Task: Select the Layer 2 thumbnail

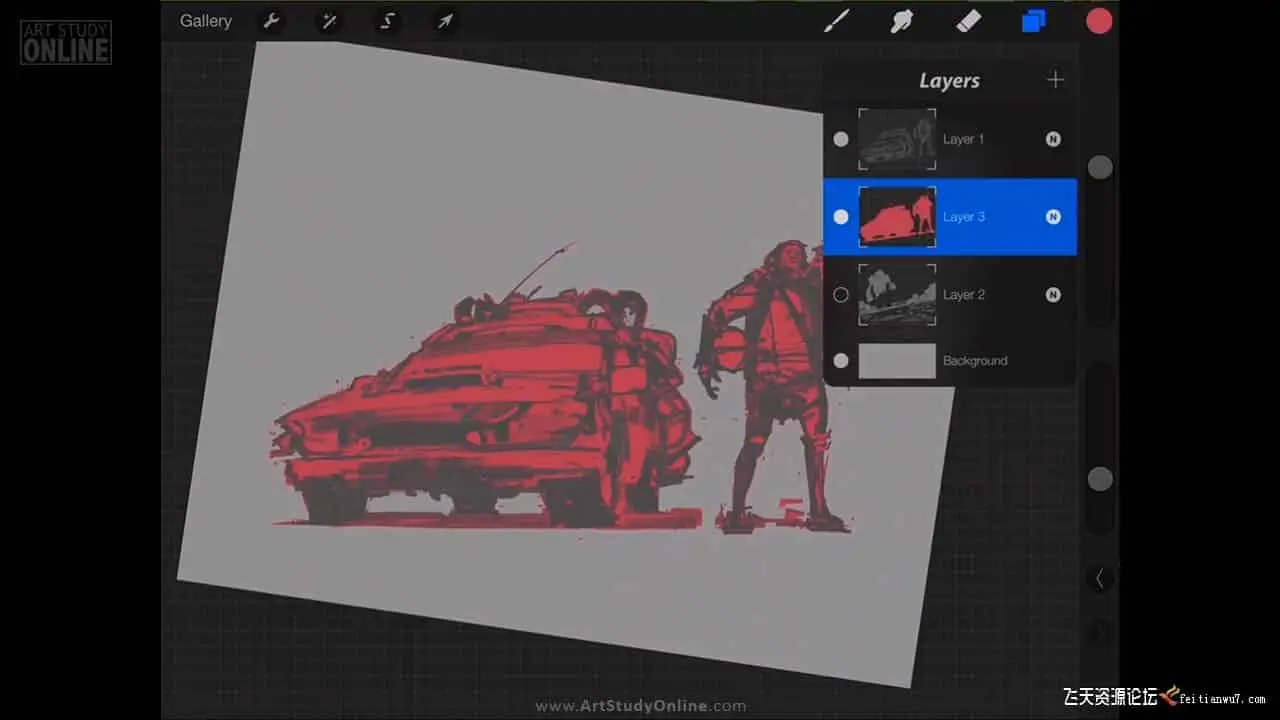Action: coord(897,295)
